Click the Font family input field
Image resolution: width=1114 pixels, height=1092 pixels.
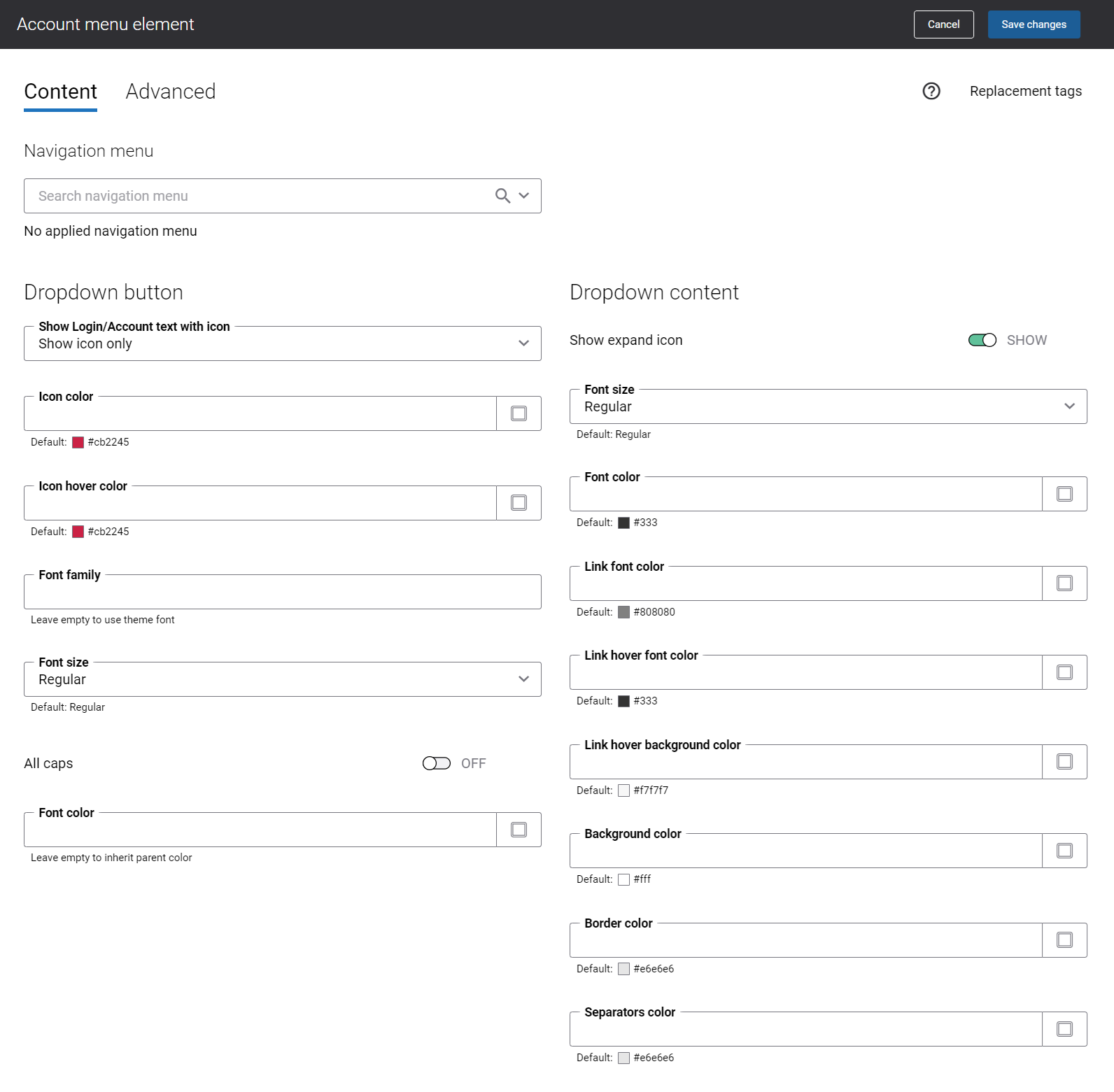pyautogui.click(x=282, y=593)
